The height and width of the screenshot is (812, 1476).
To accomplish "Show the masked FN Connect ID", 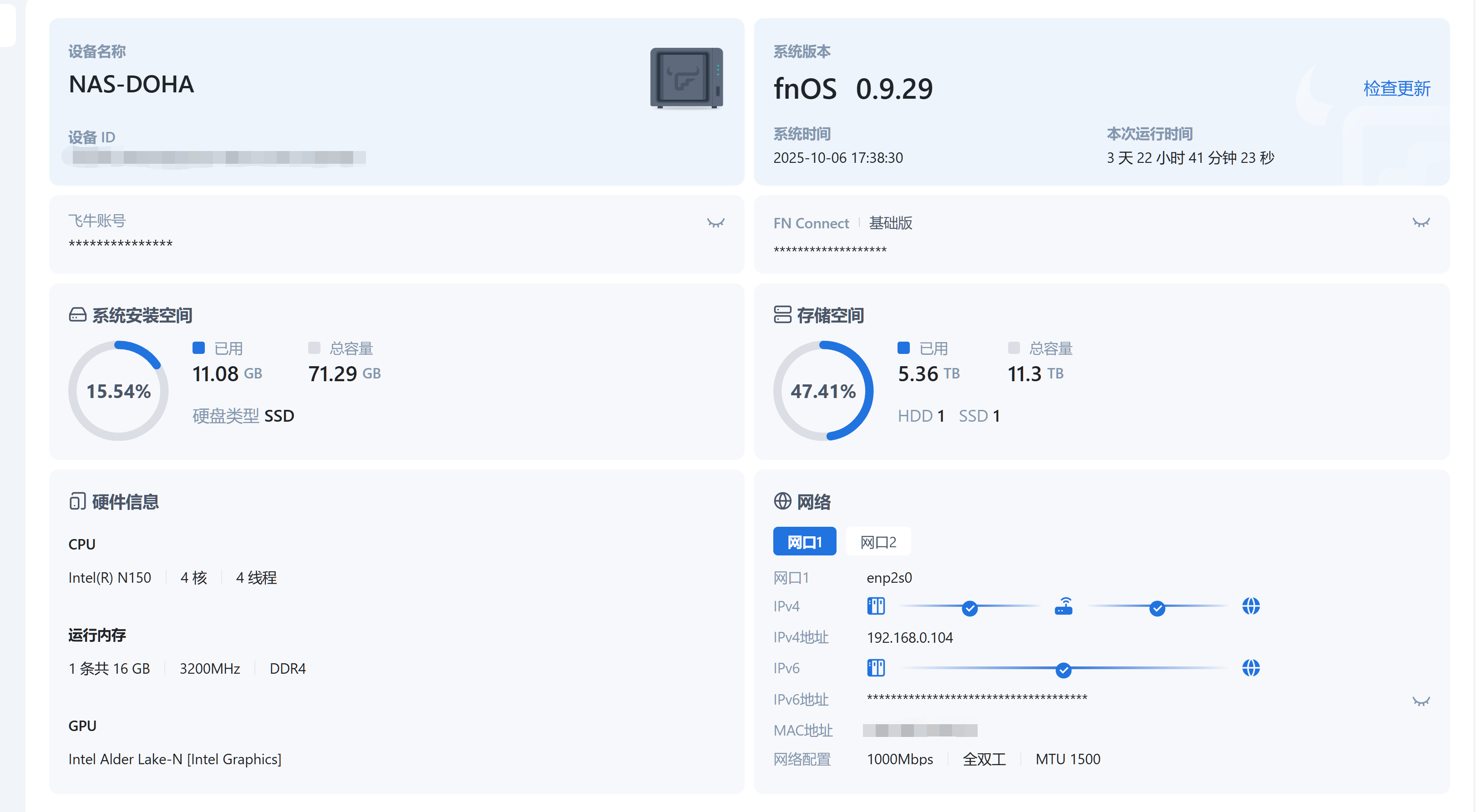I will [x=1420, y=223].
